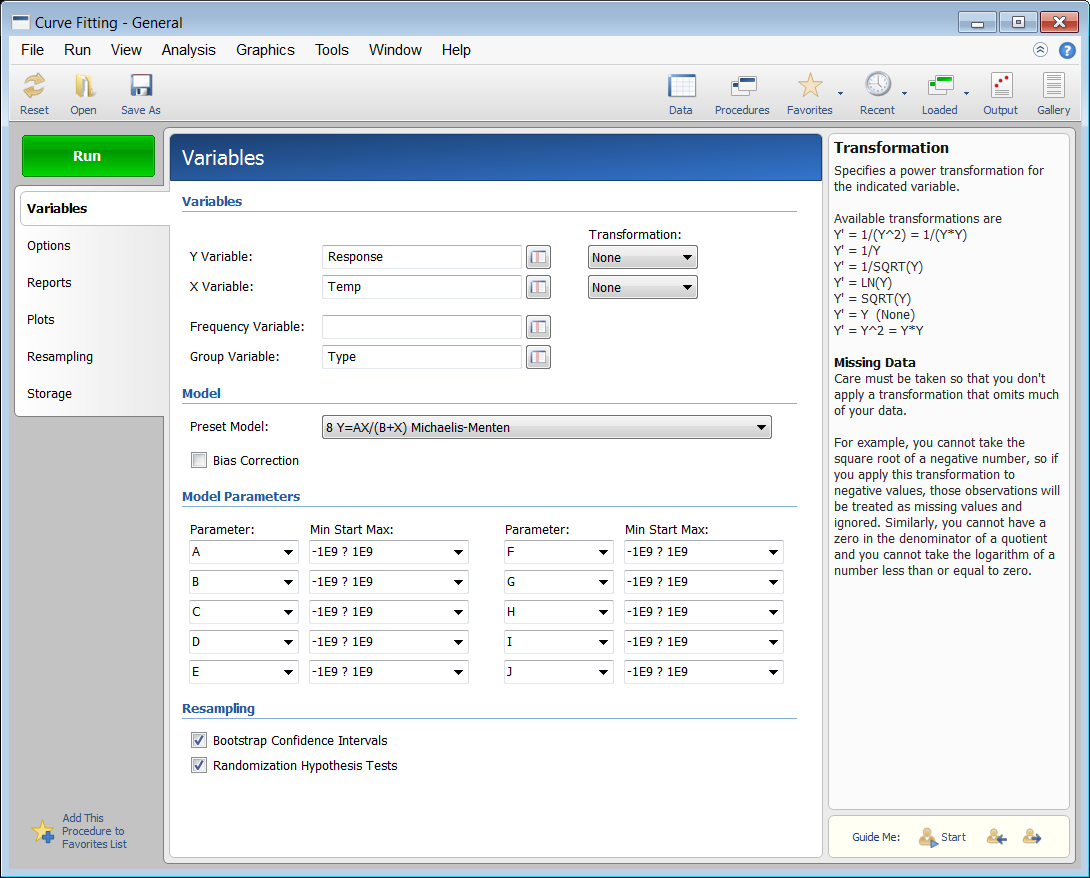Click the Add This Procedure to Favorites List link

pos(95,831)
